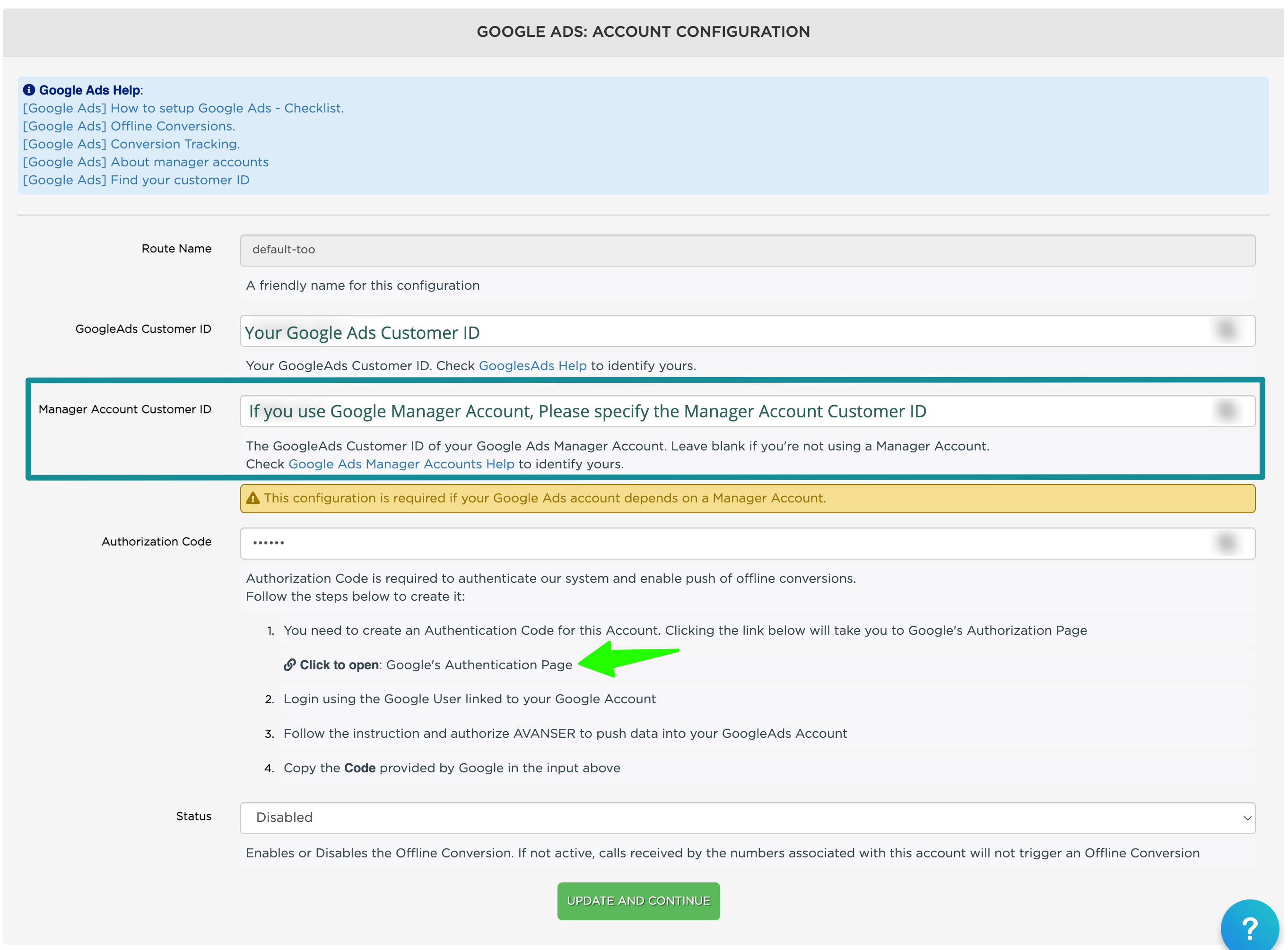Open How to setup Google Ads Checklist link
Viewport: 1288px width, 950px height.
[x=183, y=108]
